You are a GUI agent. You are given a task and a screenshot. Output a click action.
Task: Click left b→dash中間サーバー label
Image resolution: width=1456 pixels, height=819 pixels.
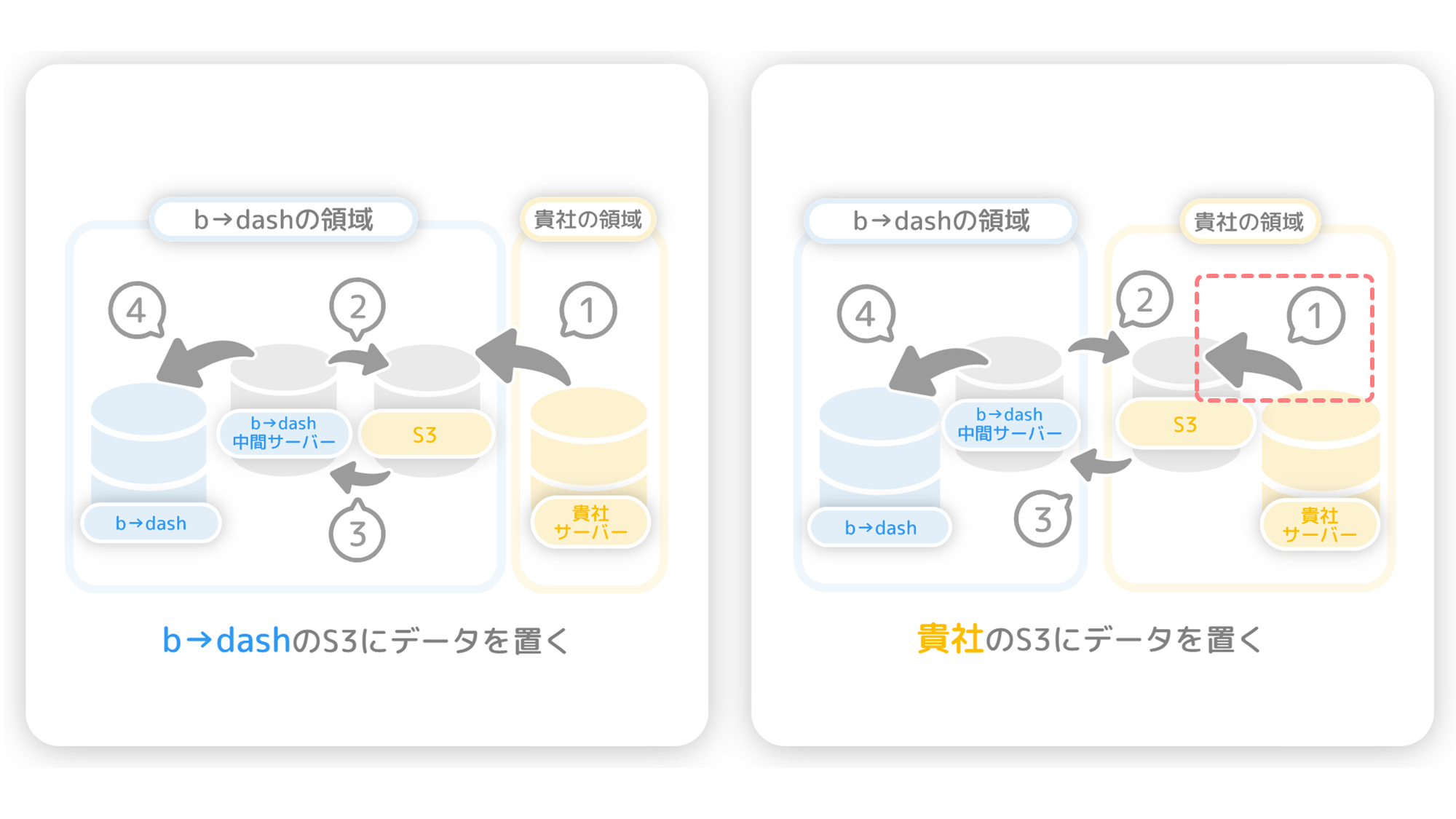(284, 432)
